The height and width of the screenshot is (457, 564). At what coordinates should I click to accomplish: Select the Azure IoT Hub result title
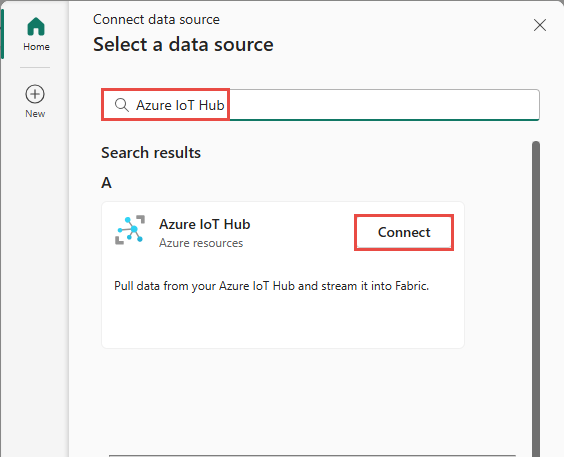pos(205,224)
